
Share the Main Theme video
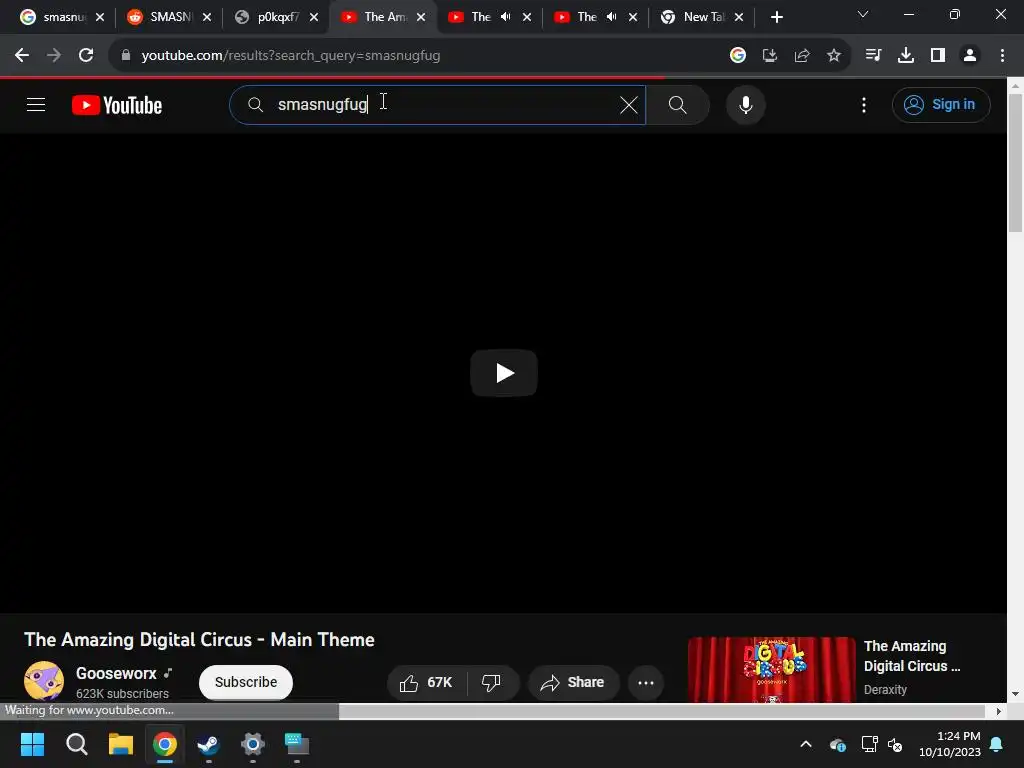[x=573, y=682]
